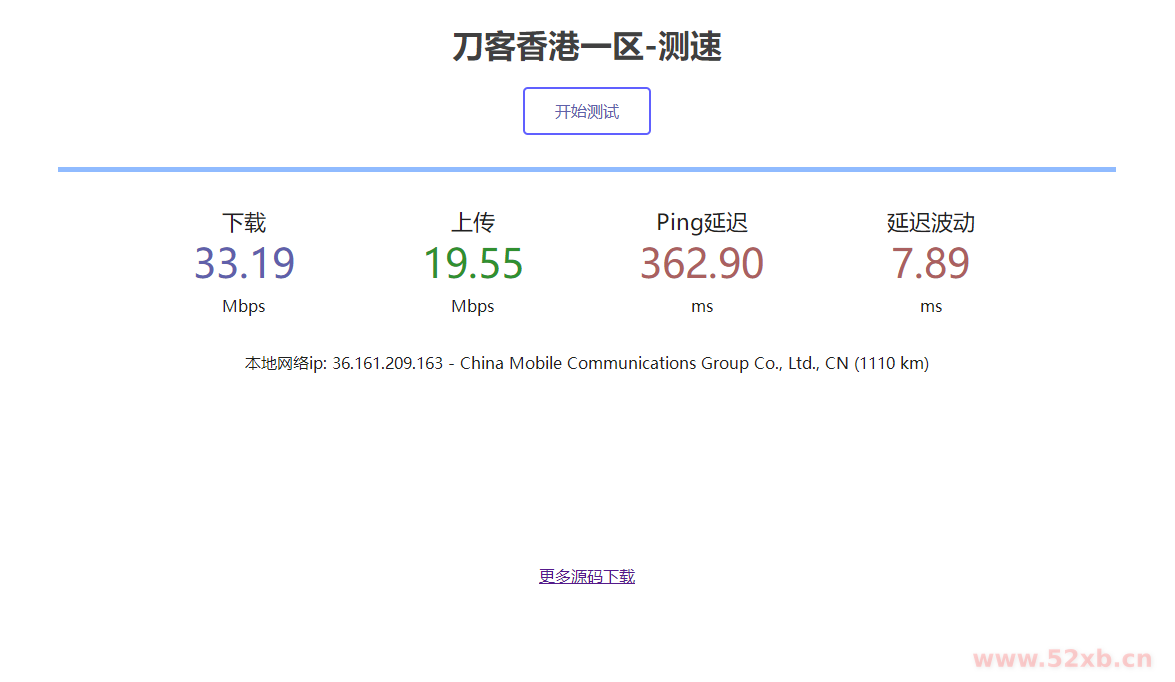Open the 更多源码下载 link

pyautogui.click(x=586, y=576)
